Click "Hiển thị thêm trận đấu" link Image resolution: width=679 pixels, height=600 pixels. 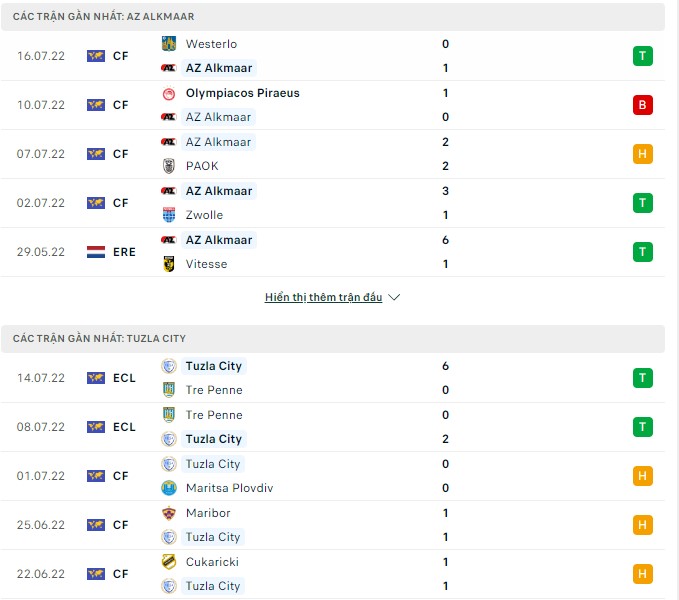323,297
